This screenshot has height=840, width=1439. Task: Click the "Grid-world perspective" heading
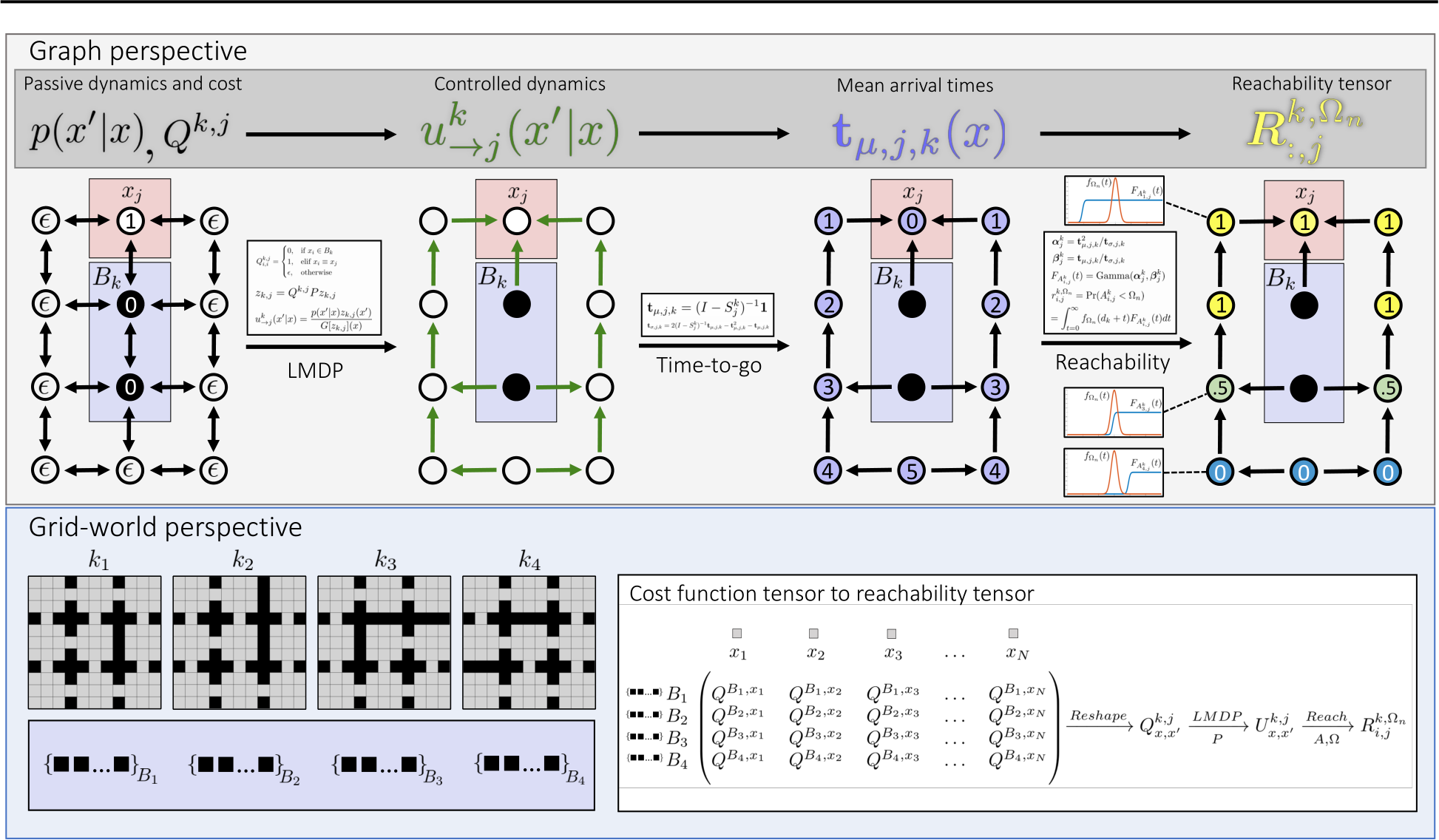[x=166, y=527]
